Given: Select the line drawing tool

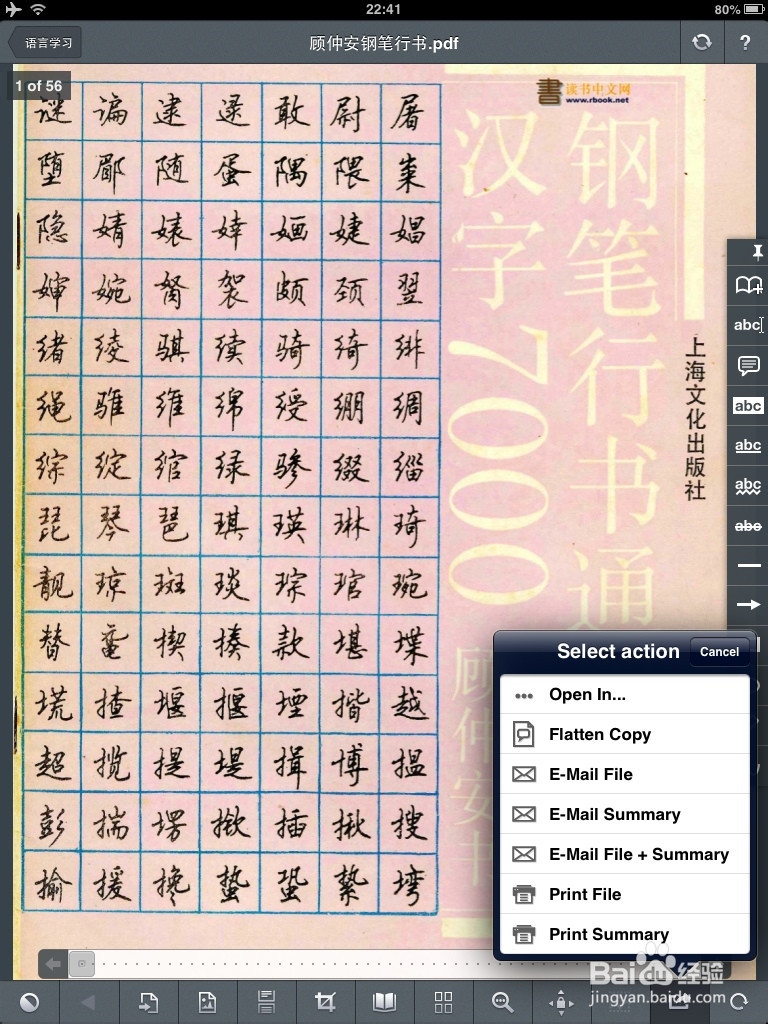Looking at the screenshot, I should click(x=748, y=566).
